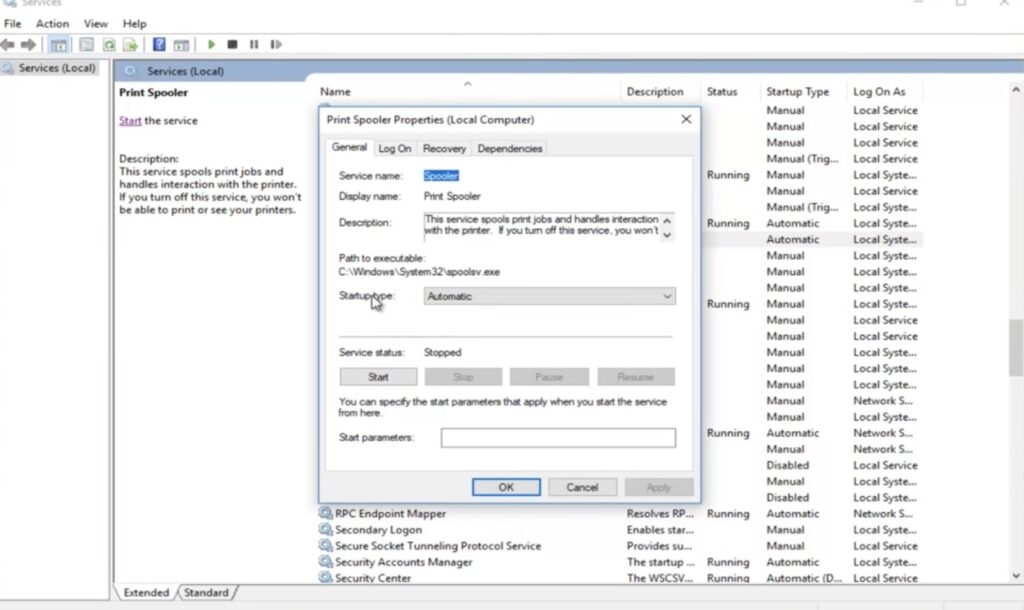Click the 'Automatic (D...' startup type cell
This screenshot has width=1024, height=610.
[x=804, y=578]
